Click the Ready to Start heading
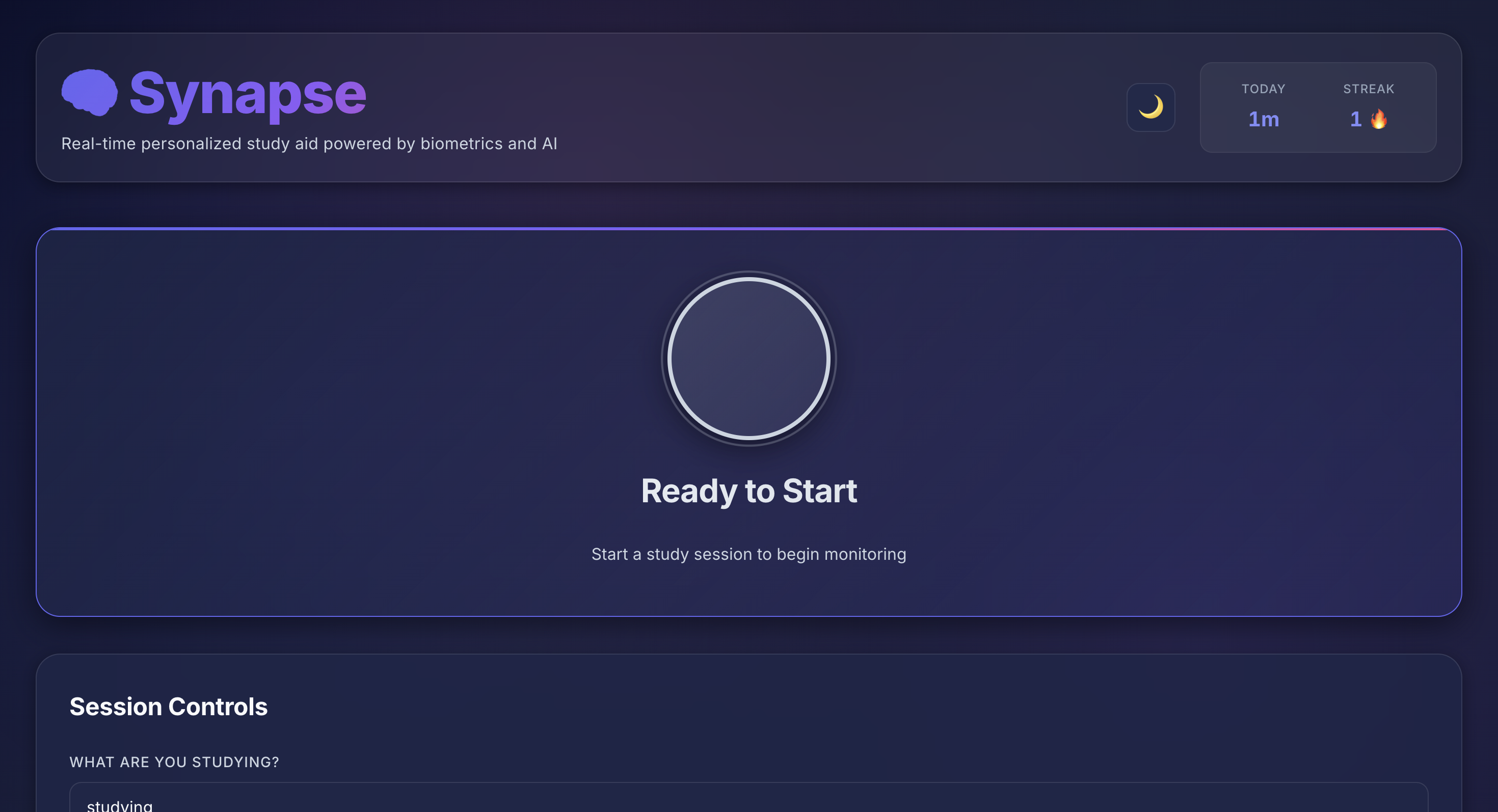Screen dimensions: 1498x812 pyautogui.click(x=748, y=491)
